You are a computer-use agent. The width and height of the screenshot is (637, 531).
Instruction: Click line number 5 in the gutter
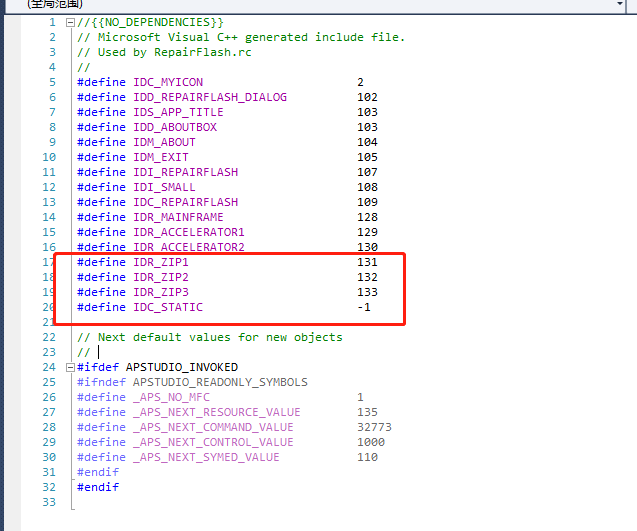tap(53, 82)
